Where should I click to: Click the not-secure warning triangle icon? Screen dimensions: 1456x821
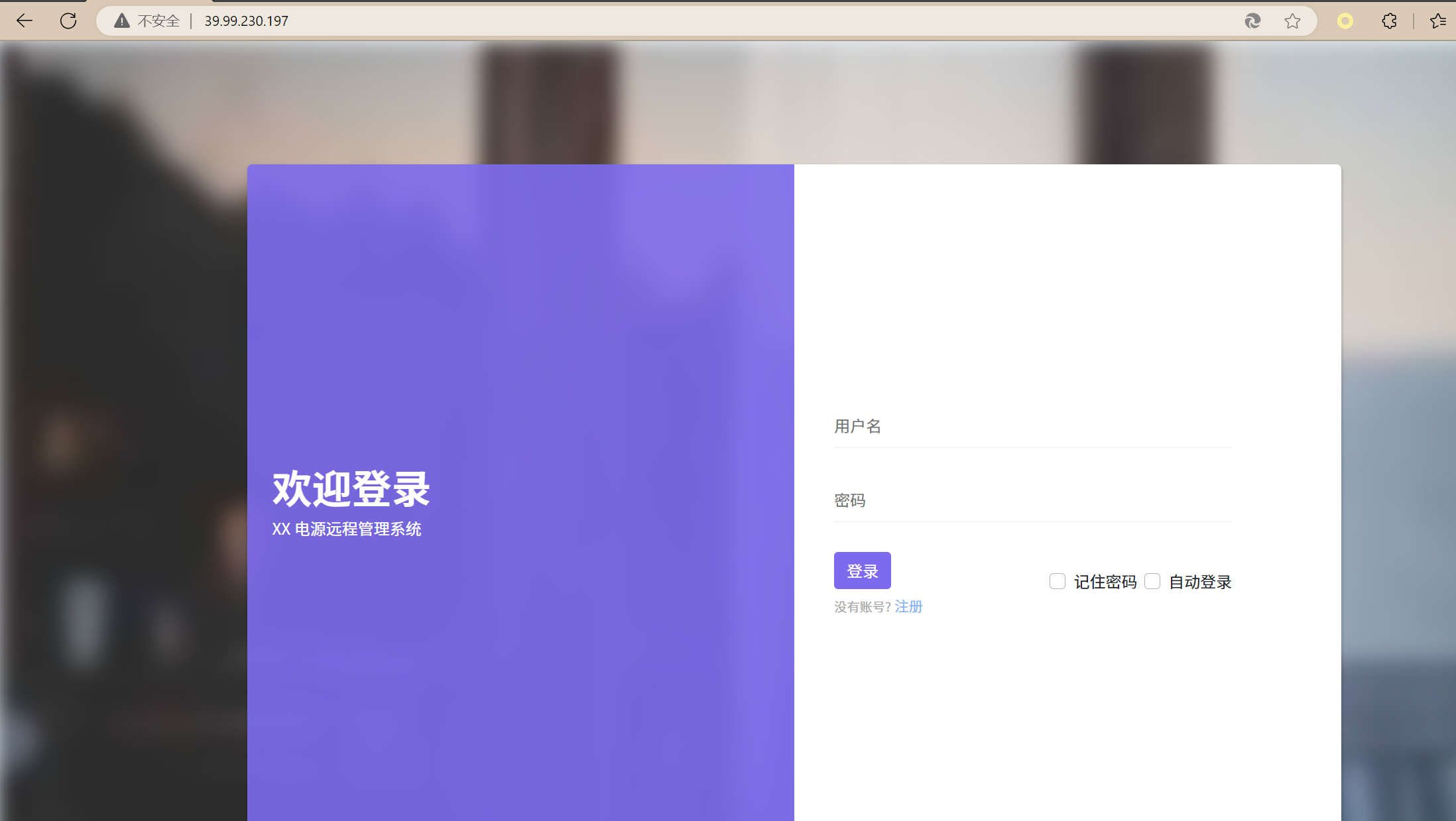coord(122,21)
